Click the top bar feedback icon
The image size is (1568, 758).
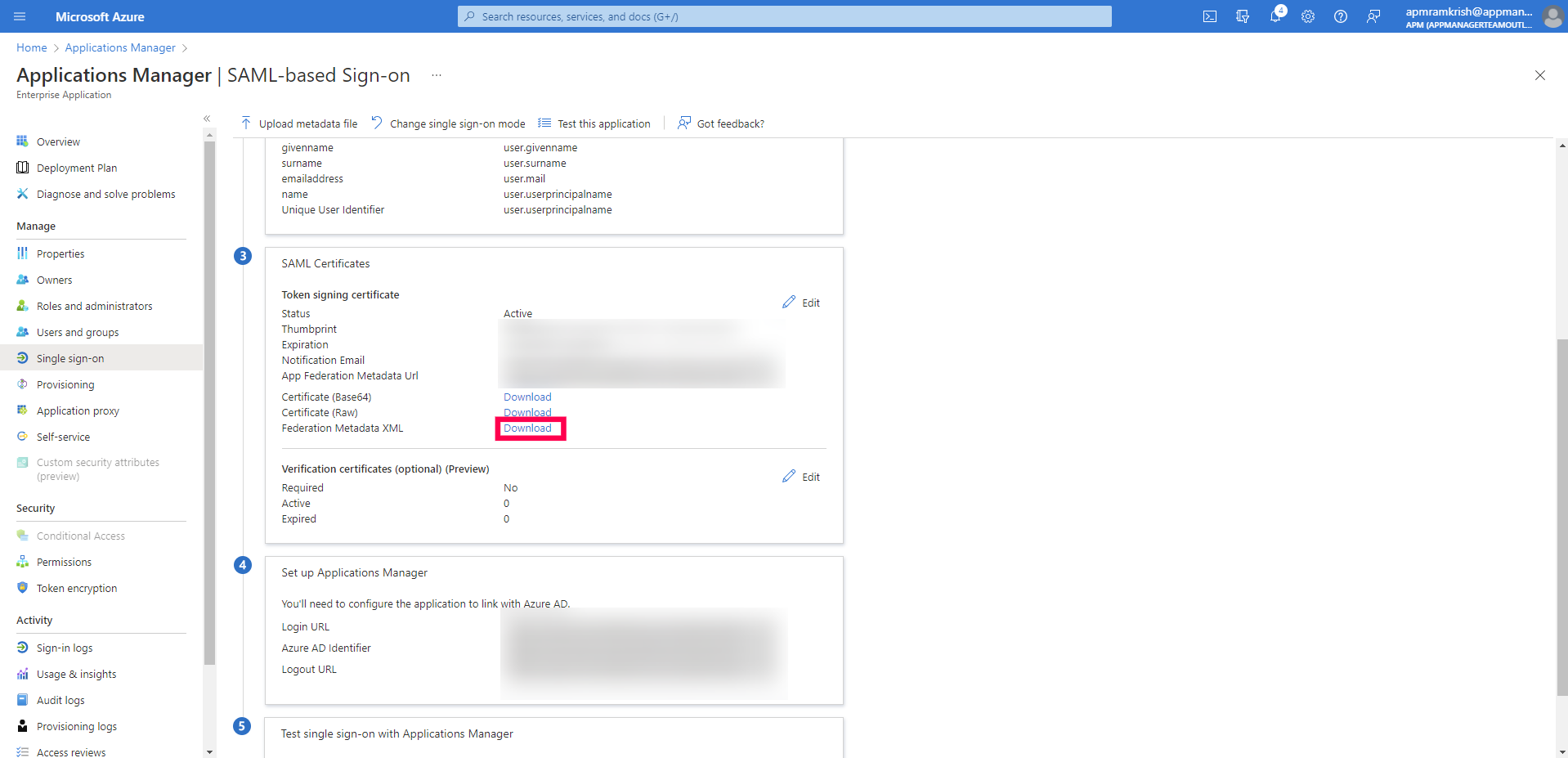click(x=1373, y=16)
